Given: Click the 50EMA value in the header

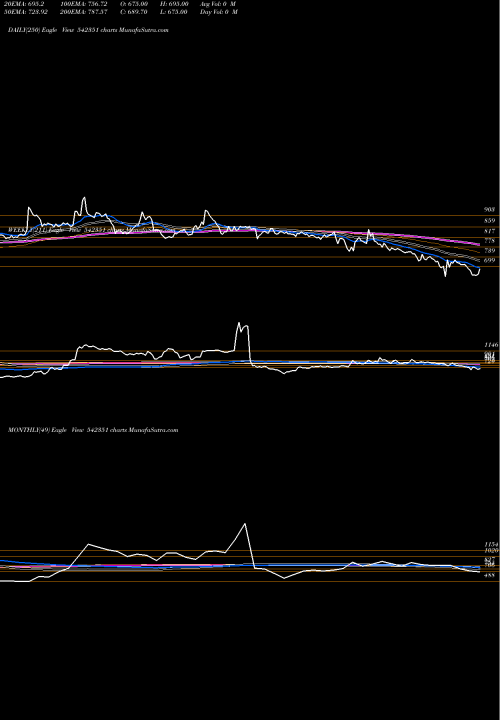Looking at the screenshot, I should (26, 12).
